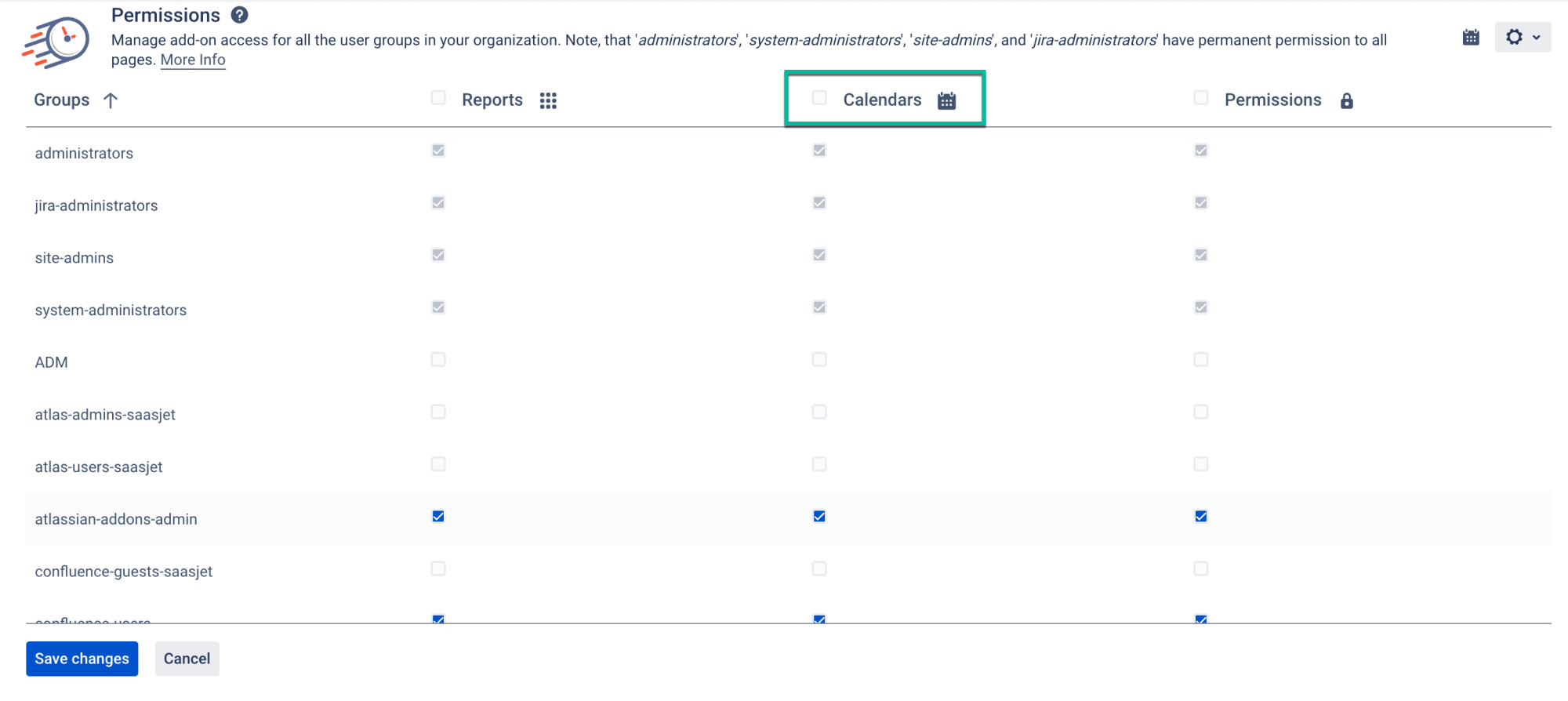1568x701 pixels.
Task: Click the Groups column header
Action: 62,100
